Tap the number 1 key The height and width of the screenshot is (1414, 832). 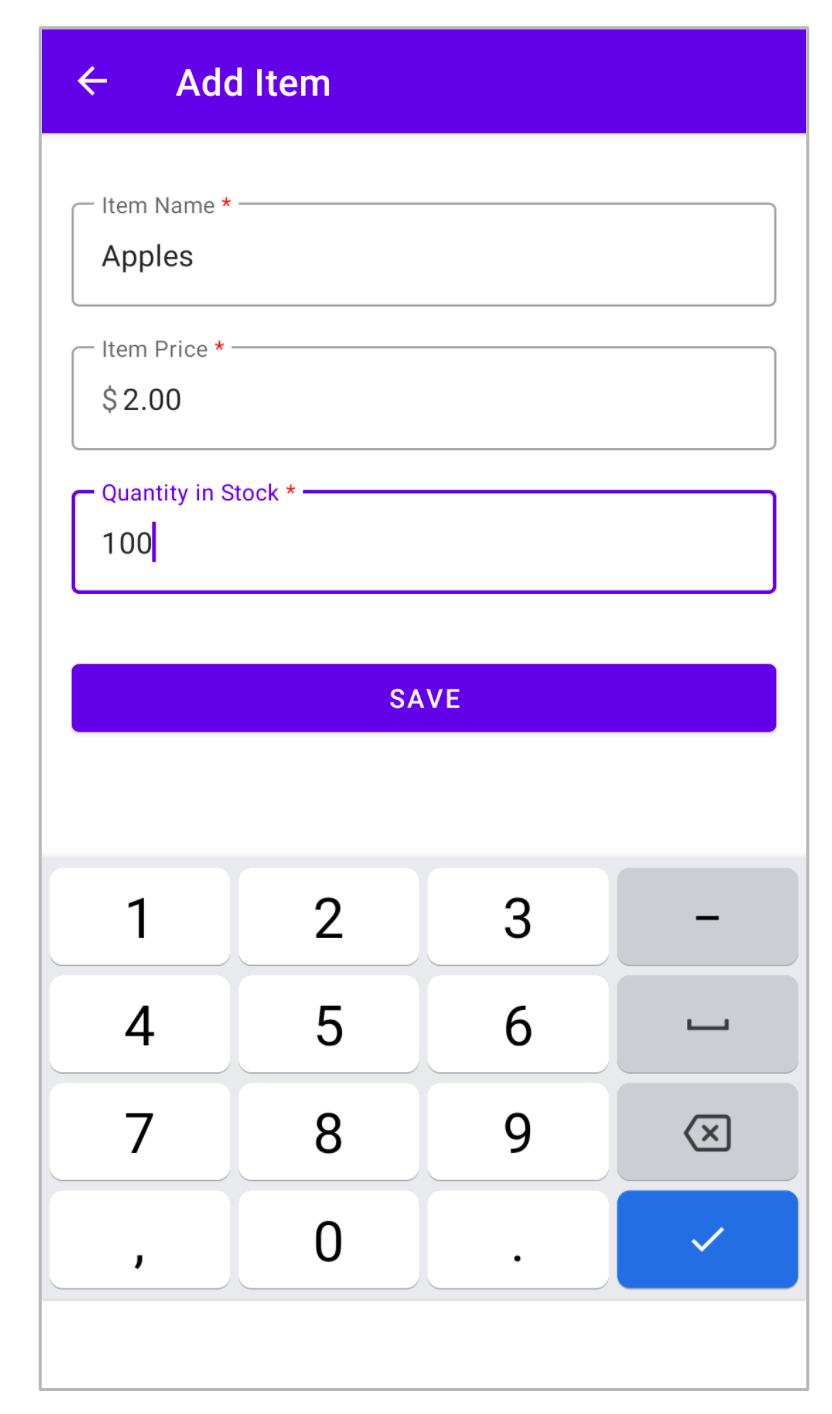point(140,916)
